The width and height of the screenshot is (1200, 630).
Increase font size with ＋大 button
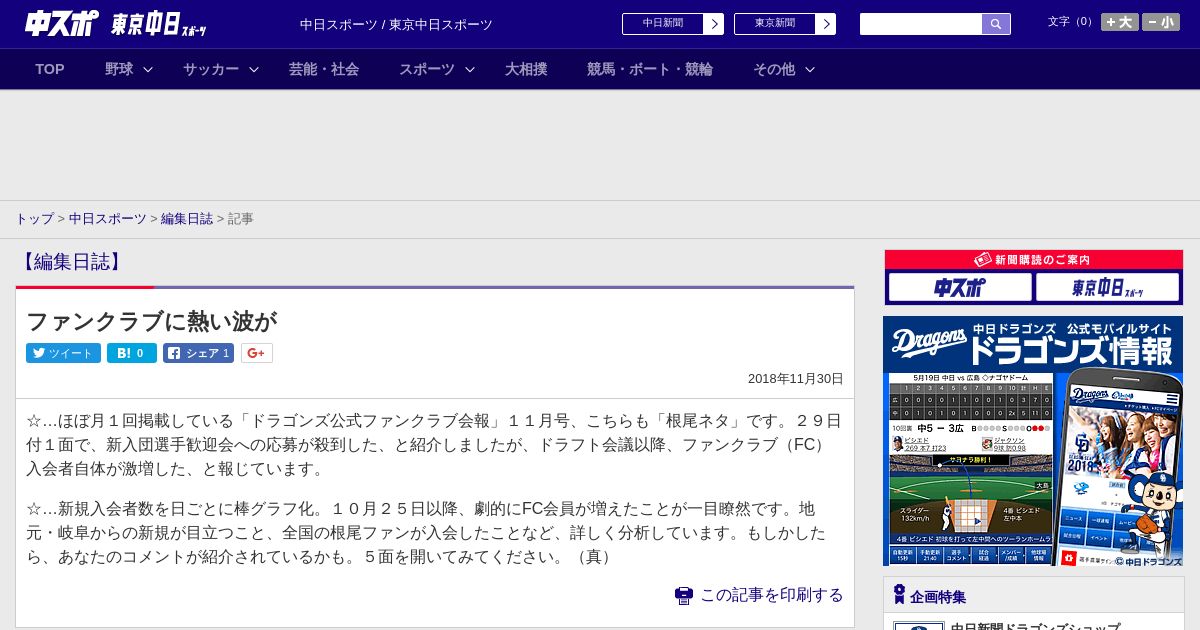click(x=1120, y=22)
